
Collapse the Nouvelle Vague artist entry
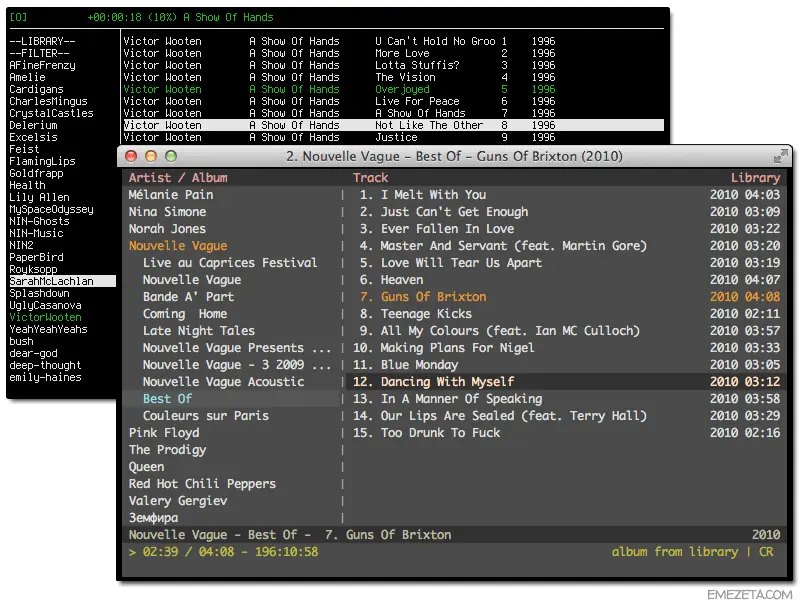178,246
